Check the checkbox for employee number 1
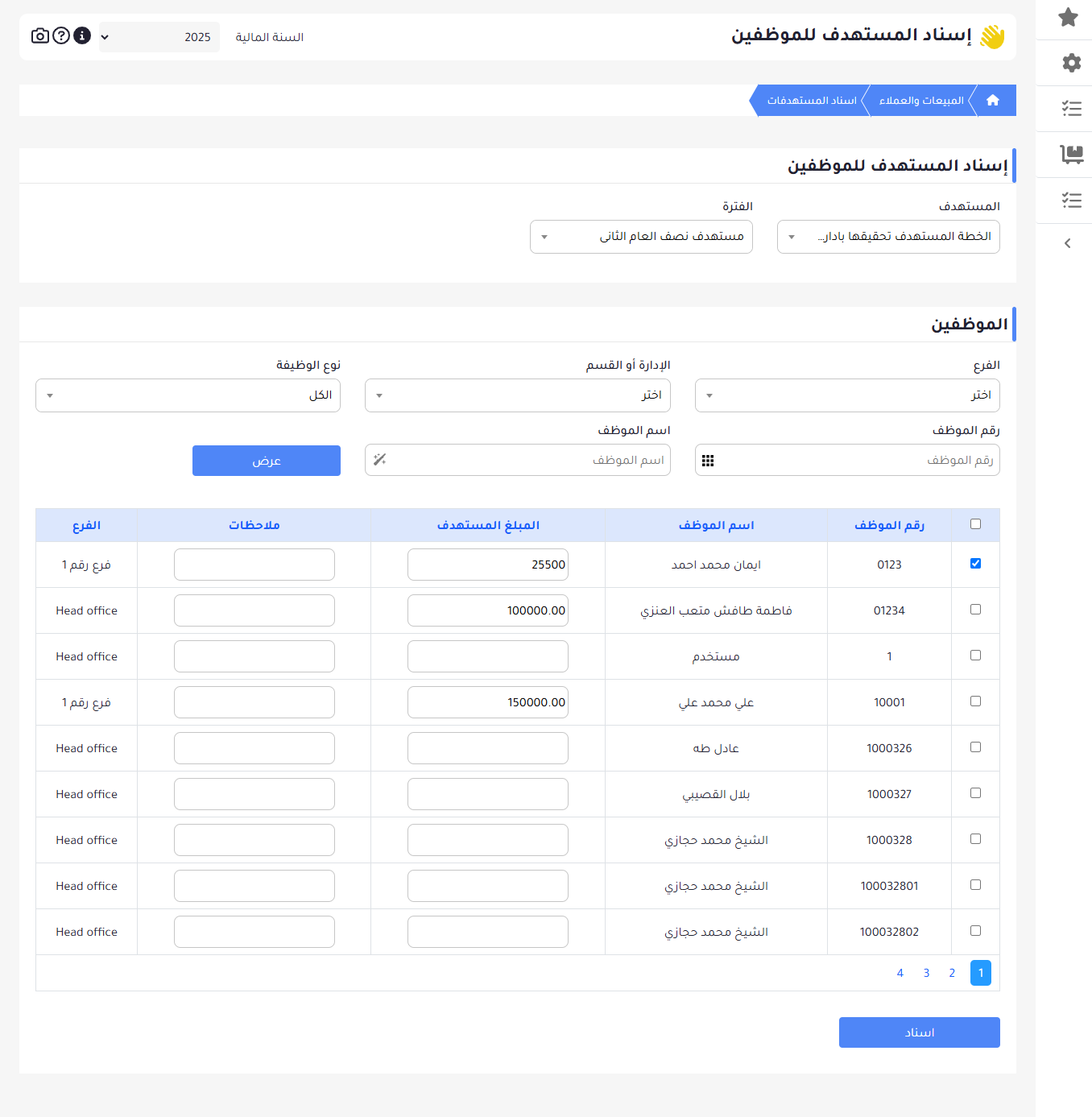The height and width of the screenshot is (1117, 1092). click(975, 656)
